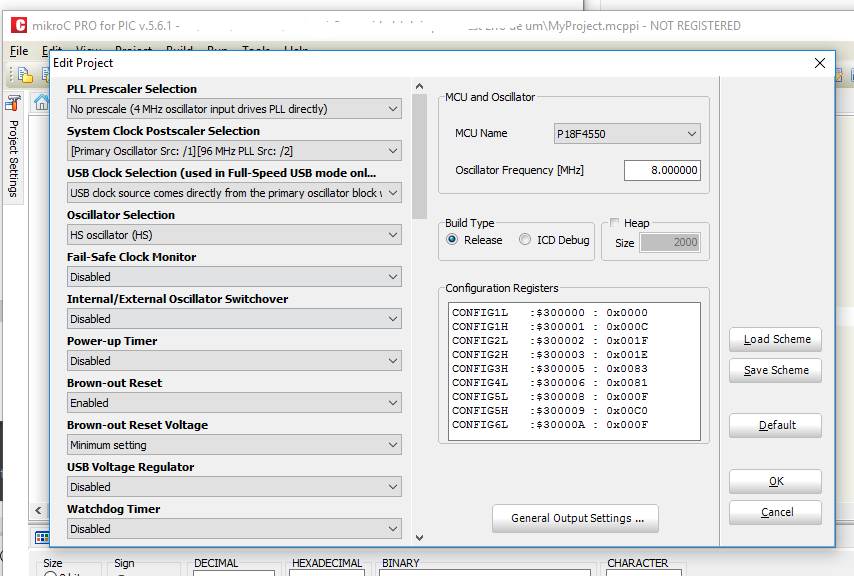Click the CONFIG2H register row
Image resolution: width=854 pixels, height=576 pixels.
pyautogui.click(x=550, y=354)
